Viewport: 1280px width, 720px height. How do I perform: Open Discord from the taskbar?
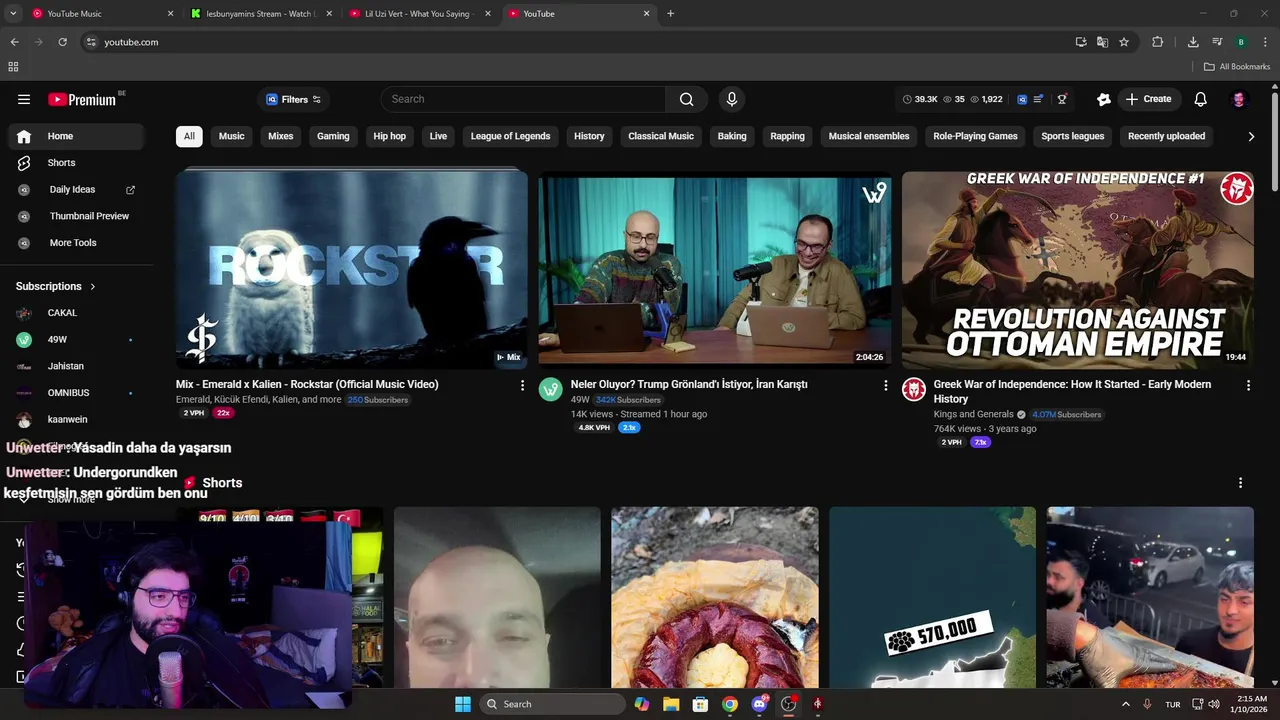pyautogui.click(x=759, y=704)
